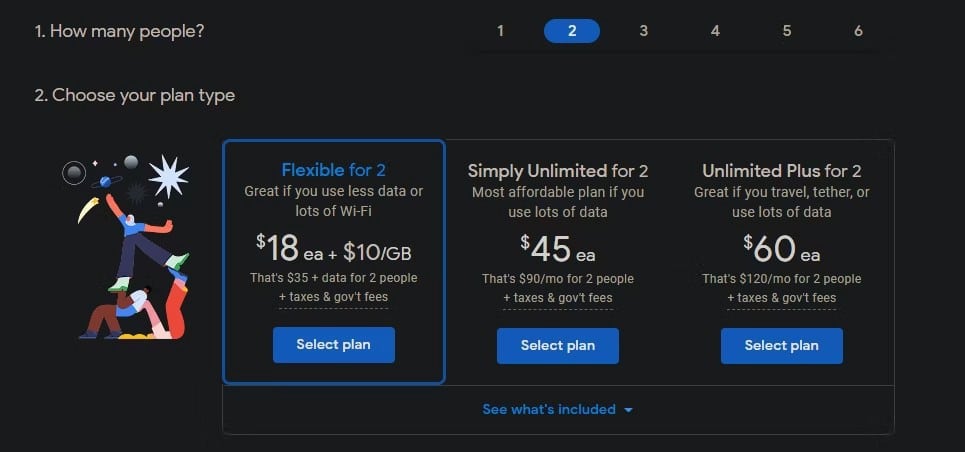Select plan under Simply Unlimited
965x452 pixels.
tap(558, 345)
